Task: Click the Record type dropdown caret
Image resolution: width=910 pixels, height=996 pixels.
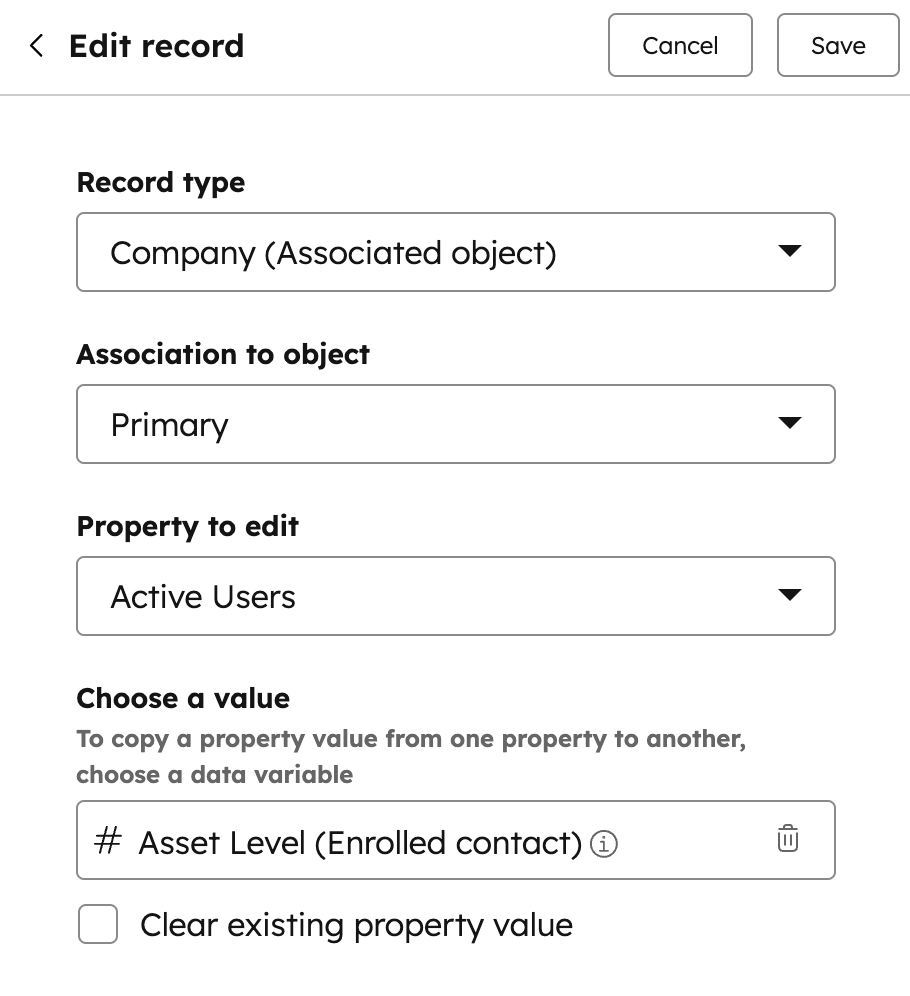Action: pyautogui.click(x=790, y=252)
